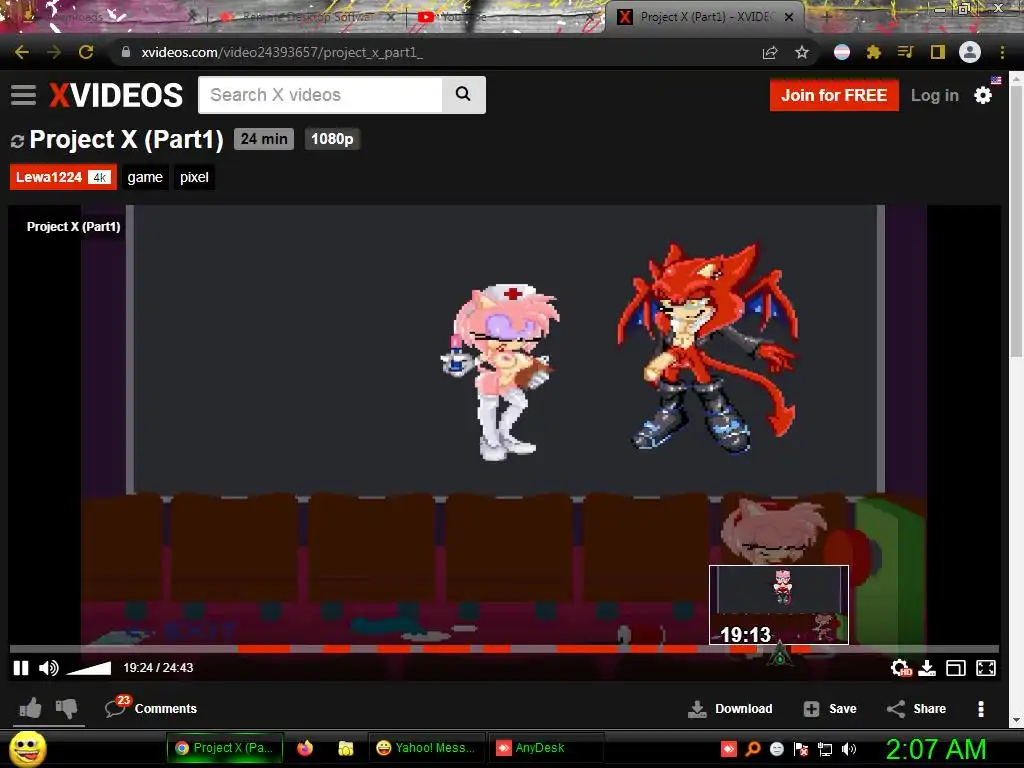Image resolution: width=1024 pixels, height=768 pixels.
Task: Adjust the player volume slider
Action: 89,667
